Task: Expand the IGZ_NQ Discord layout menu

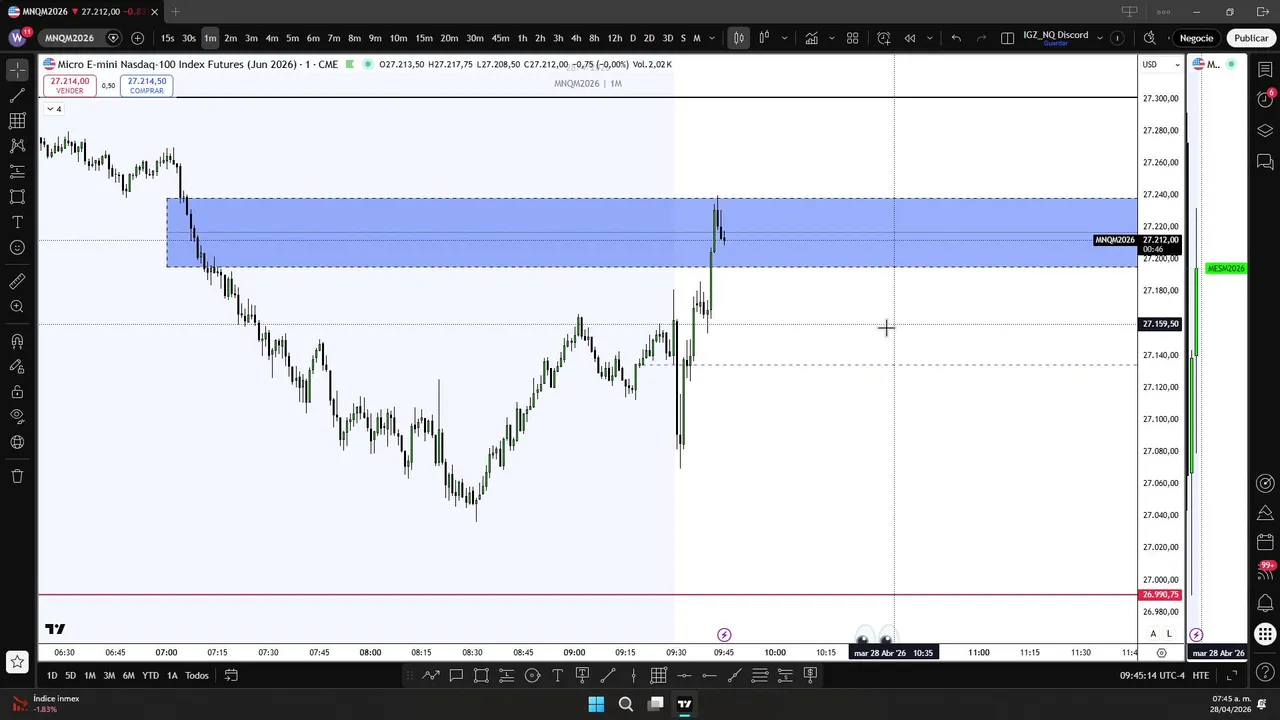Action: point(1100,38)
